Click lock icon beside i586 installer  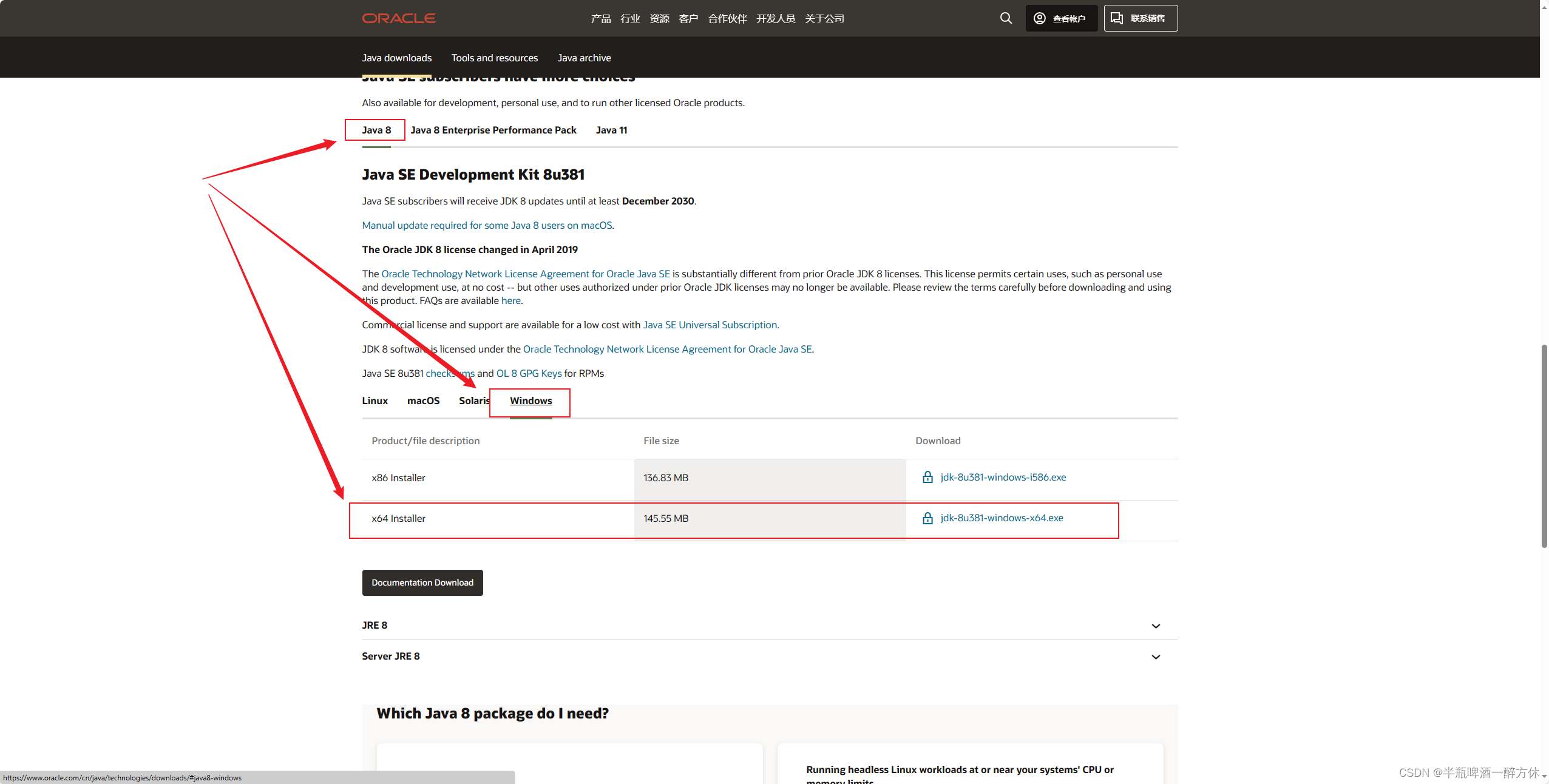[927, 477]
